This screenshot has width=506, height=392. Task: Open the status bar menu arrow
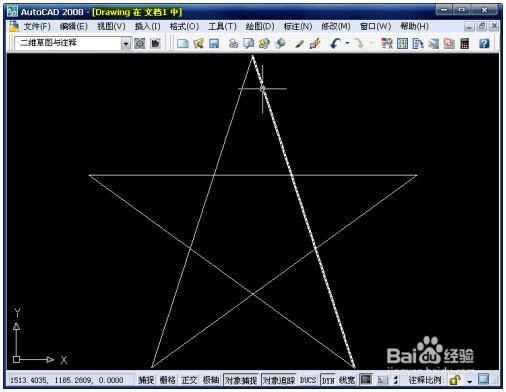[x=469, y=381]
